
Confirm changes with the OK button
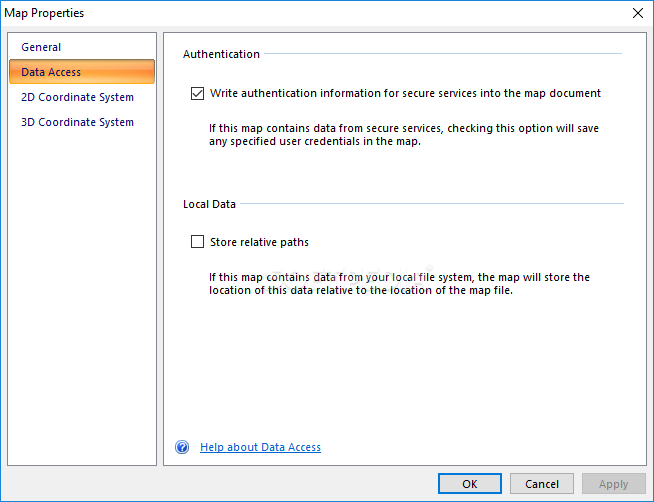click(x=470, y=484)
